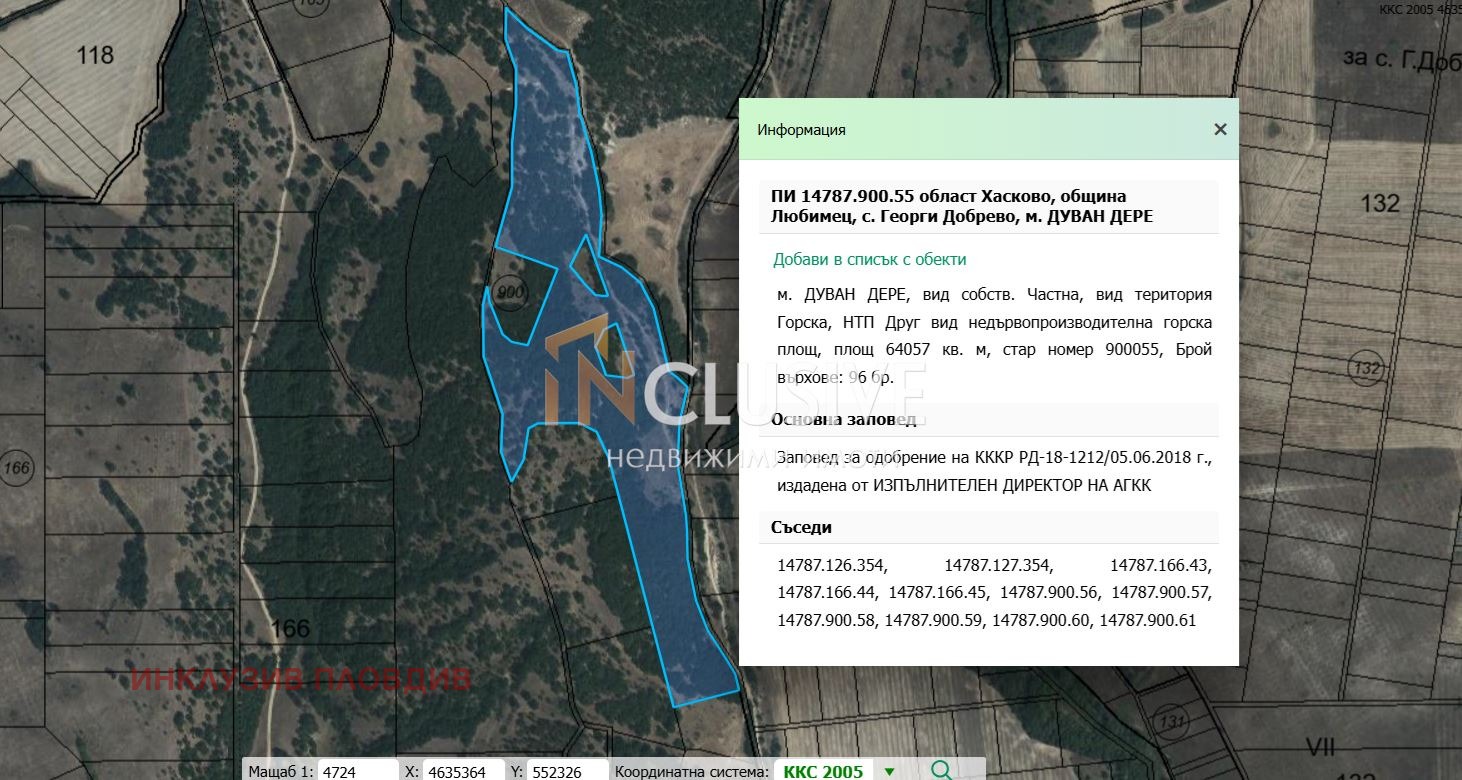Click map parcel labeled 132
The image size is (1462, 780).
click(x=1379, y=202)
